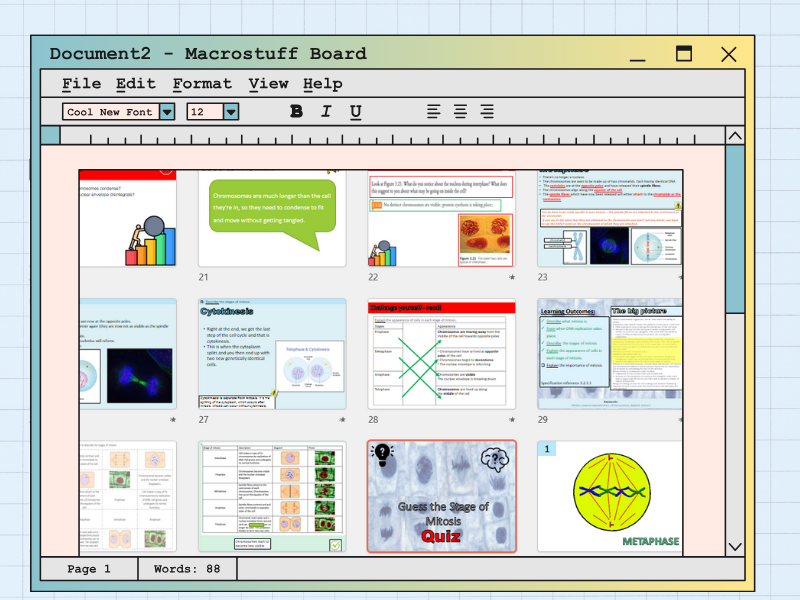Center align the text
Viewport: 800px width, 600px height.
coord(460,112)
